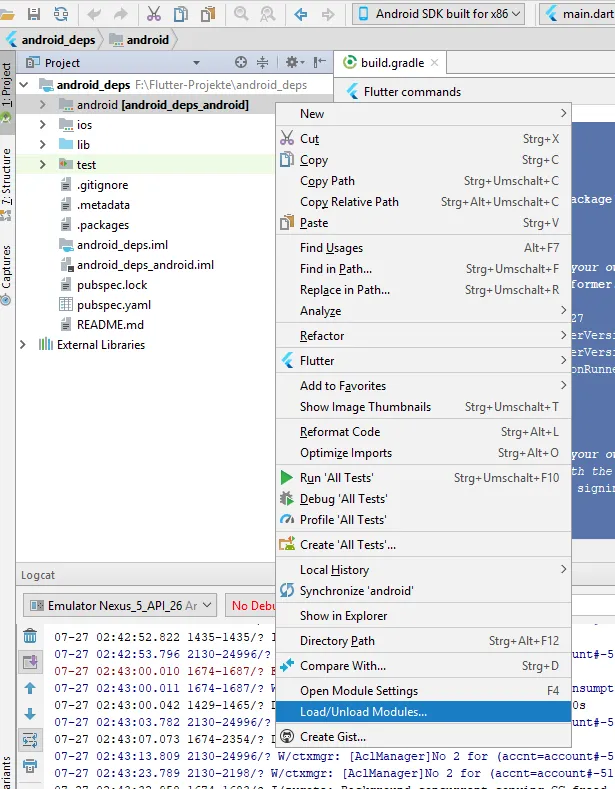Click the Collapse All icon in Project panel
Viewport: 615px width, 789px height.
pyautogui.click(x=262, y=62)
